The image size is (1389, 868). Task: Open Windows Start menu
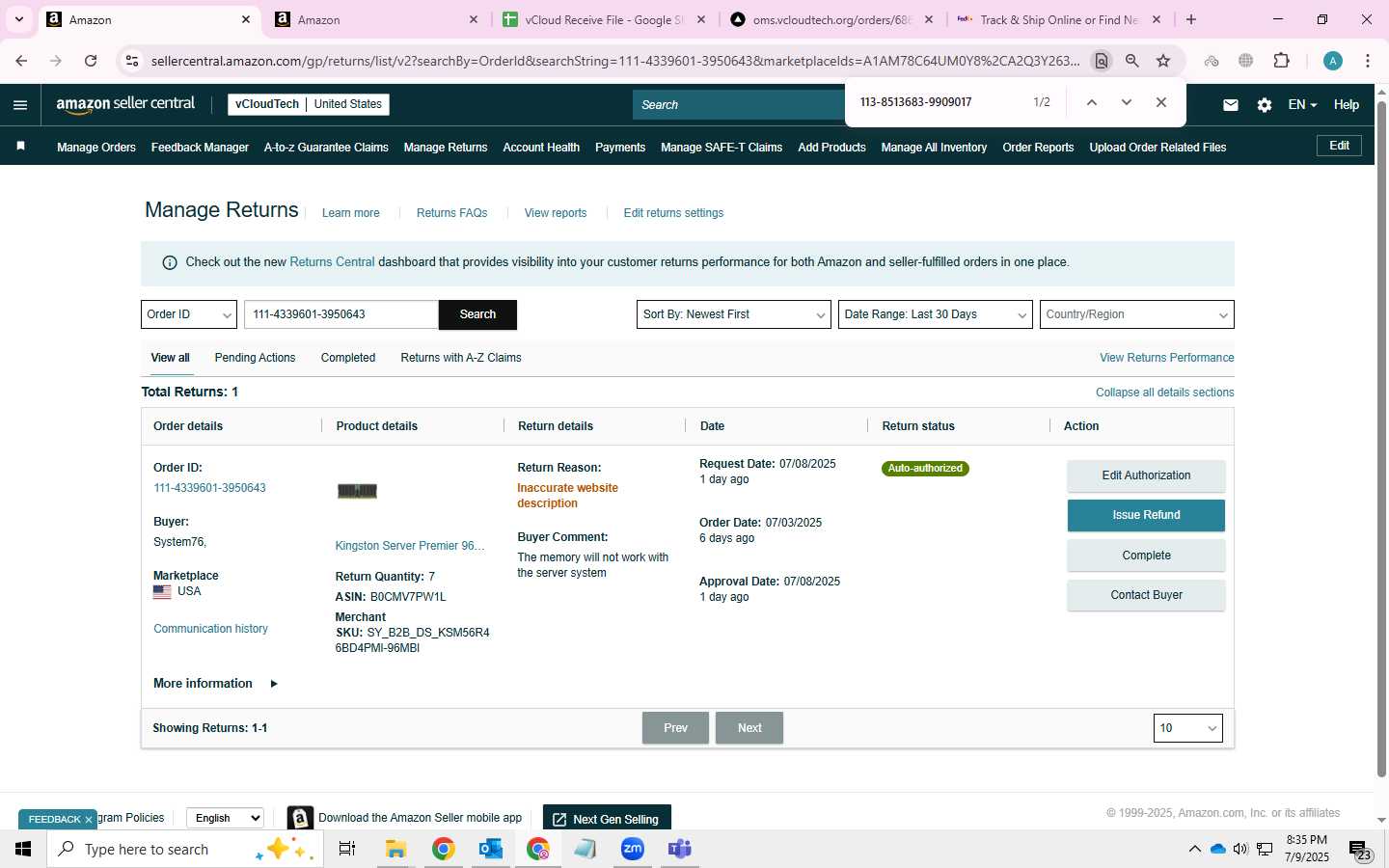[x=23, y=849]
